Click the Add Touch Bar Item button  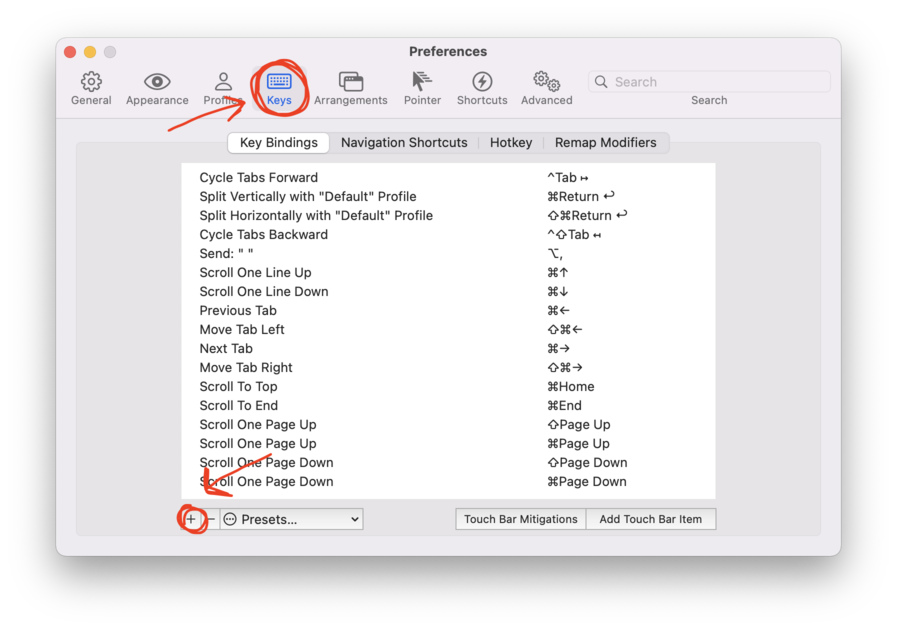[651, 519]
